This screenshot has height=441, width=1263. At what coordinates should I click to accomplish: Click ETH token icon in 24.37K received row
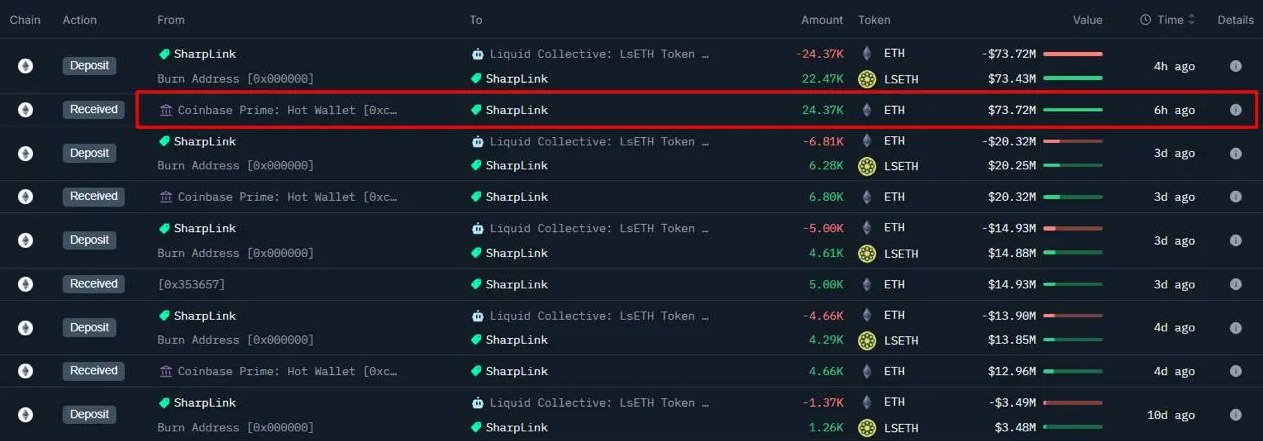coord(867,110)
